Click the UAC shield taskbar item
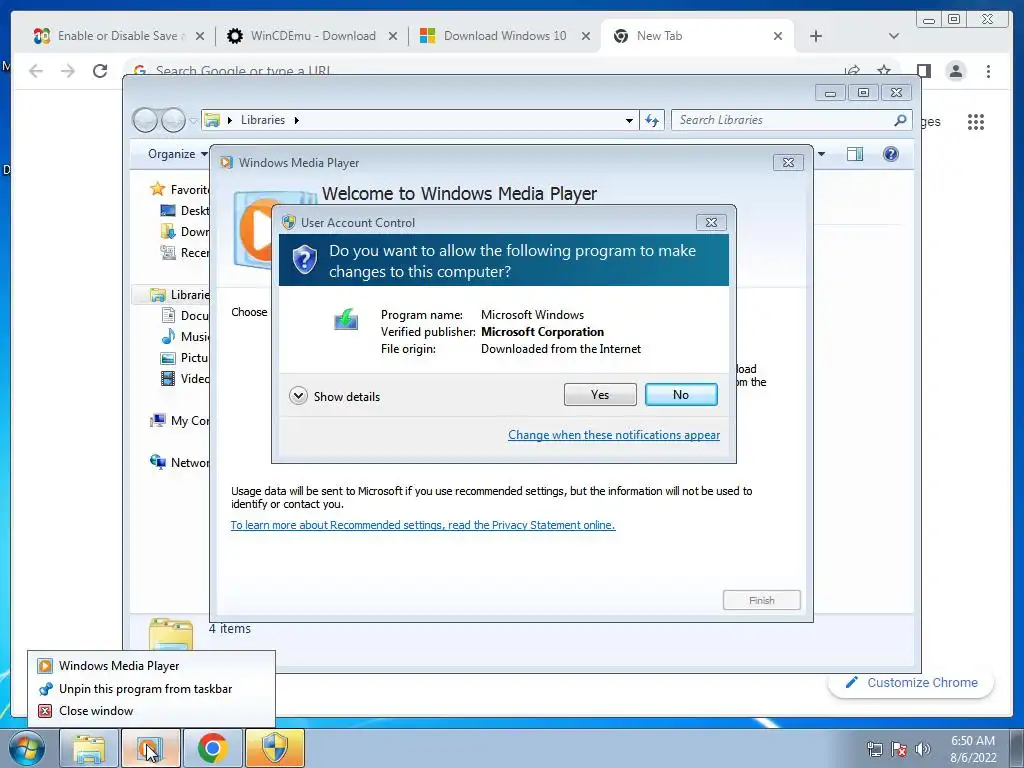Image resolution: width=1024 pixels, height=768 pixels. point(274,748)
